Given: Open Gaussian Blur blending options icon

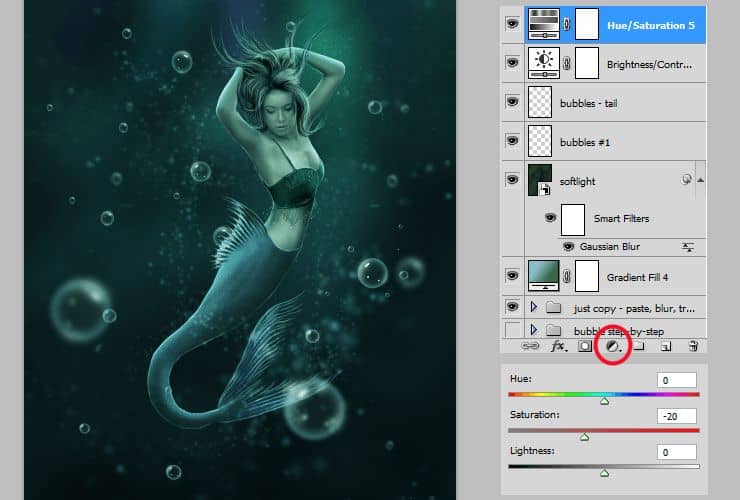Looking at the screenshot, I should [x=689, y=246].
